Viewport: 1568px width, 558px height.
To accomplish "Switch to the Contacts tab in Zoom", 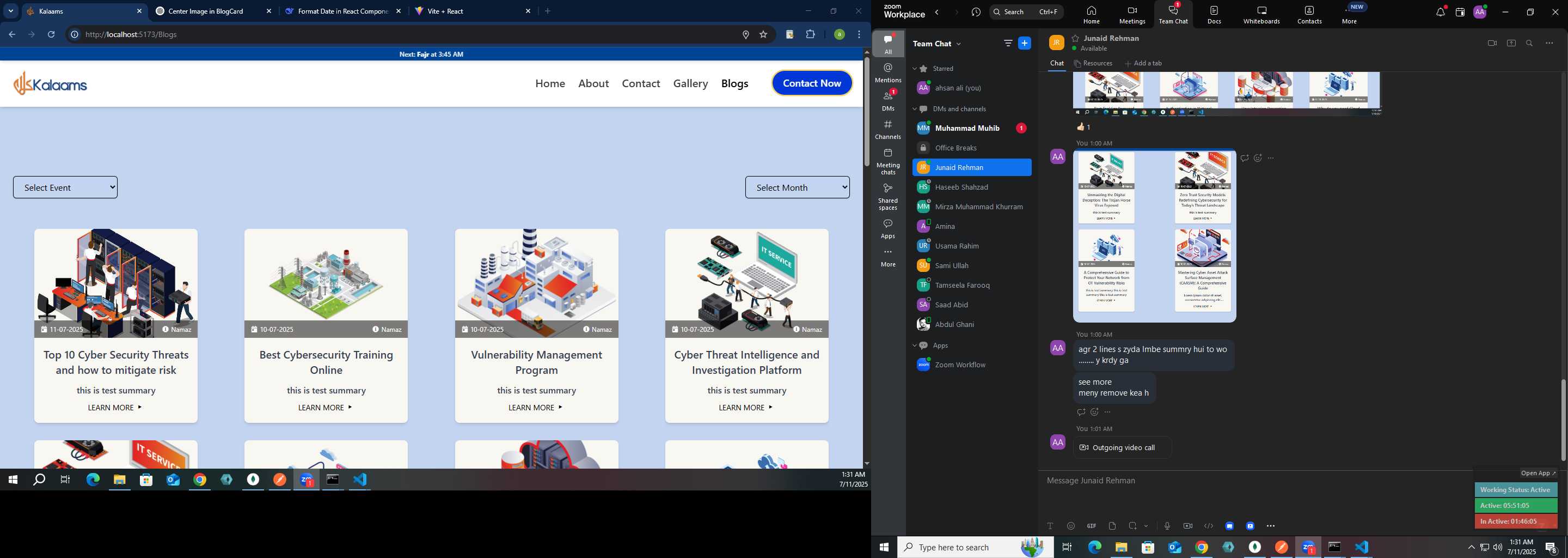I will (1309, 15).
